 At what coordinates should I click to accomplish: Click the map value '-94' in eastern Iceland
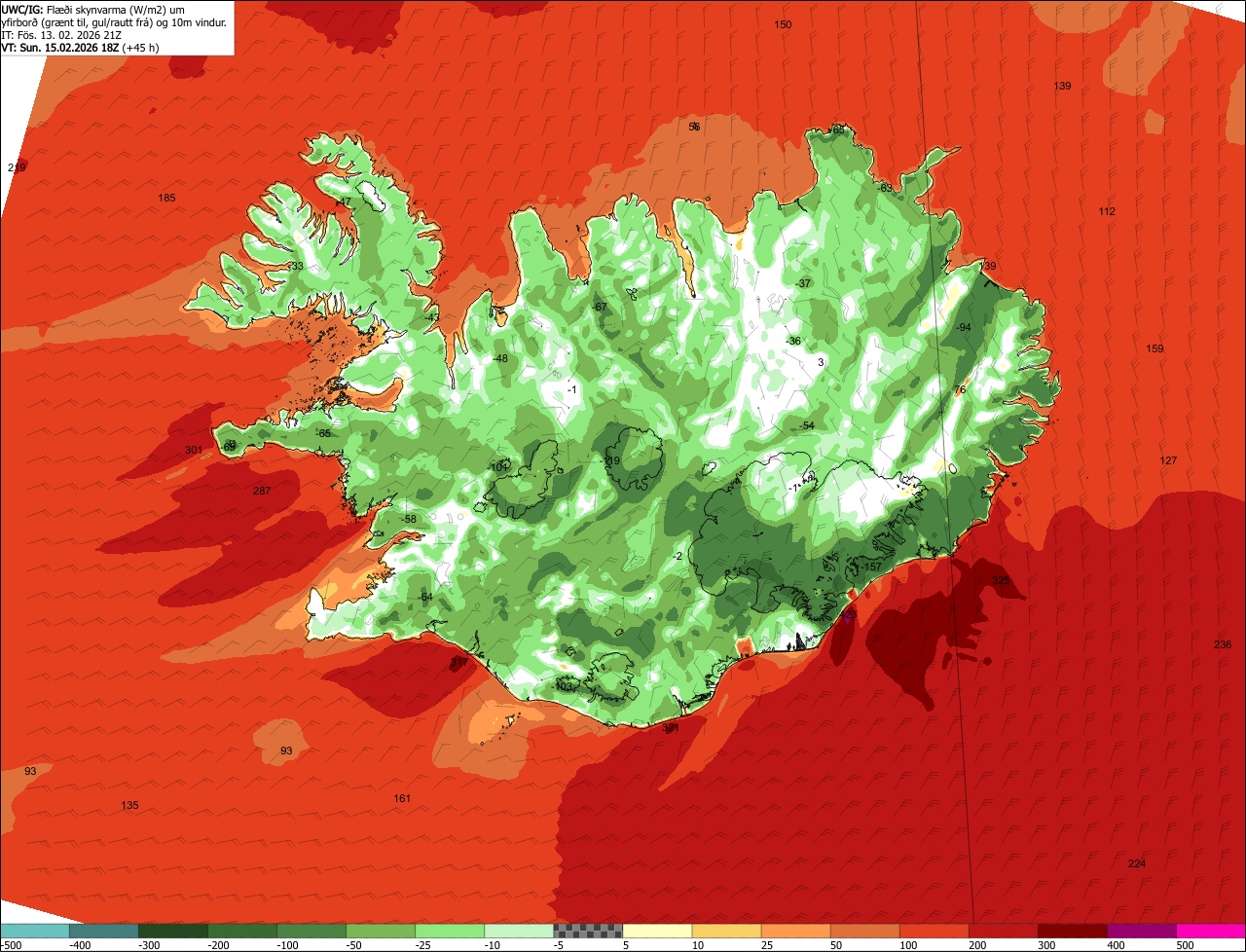pyautogui.click(x=963, y=328)
